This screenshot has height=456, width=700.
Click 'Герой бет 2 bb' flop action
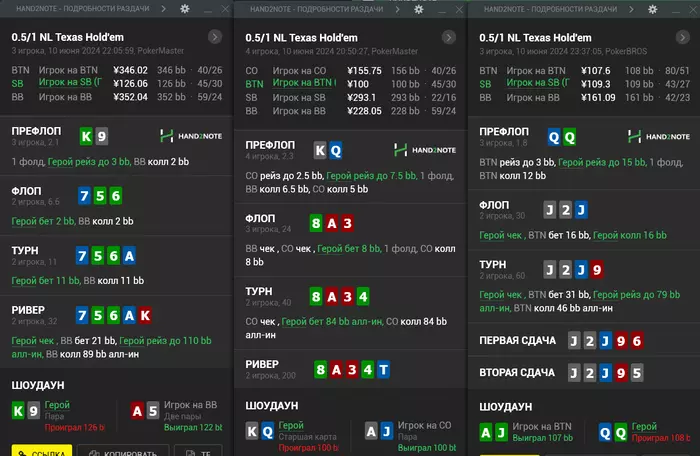click(x=43, y=221)
